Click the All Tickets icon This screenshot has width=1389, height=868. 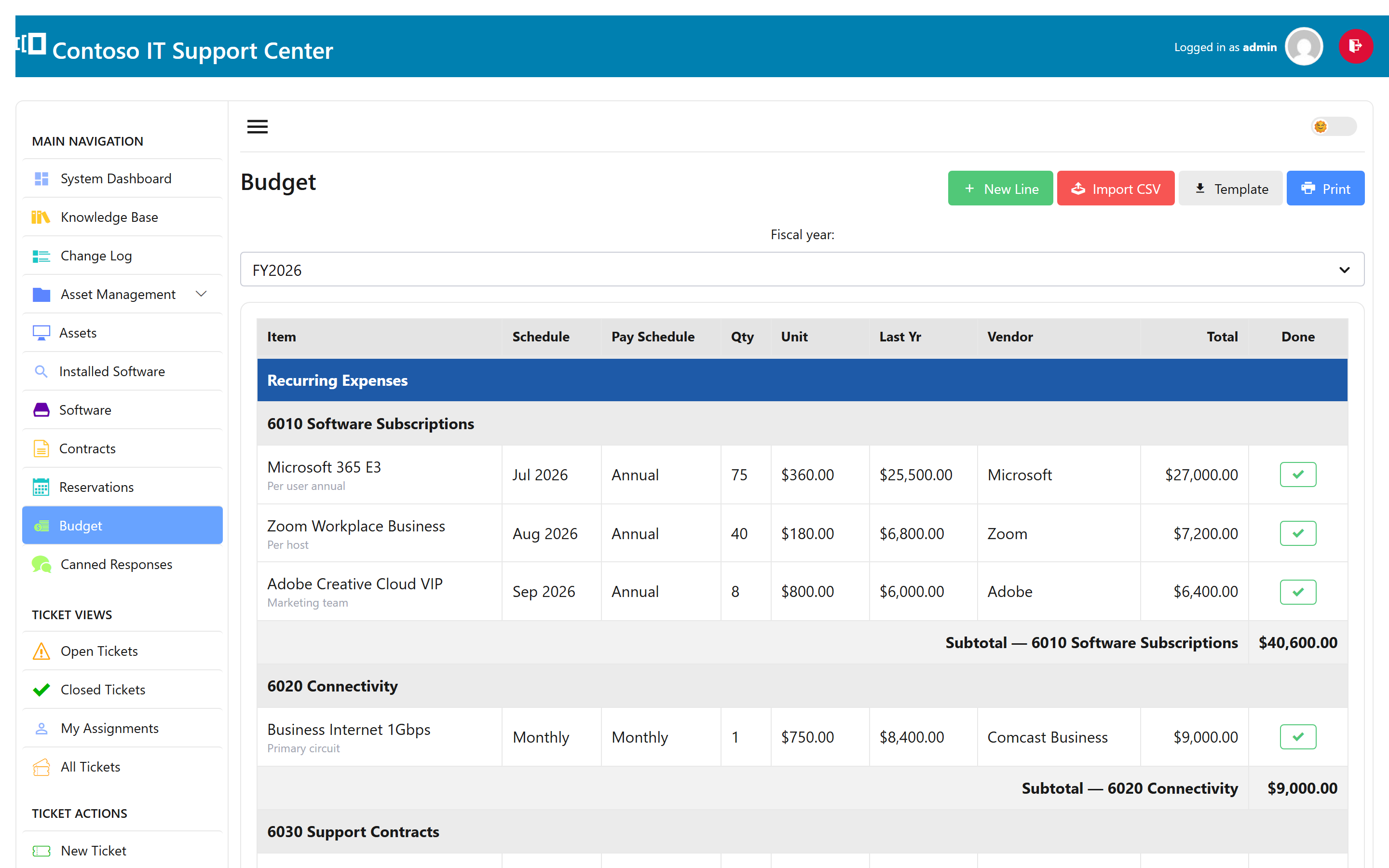[41, 767]
